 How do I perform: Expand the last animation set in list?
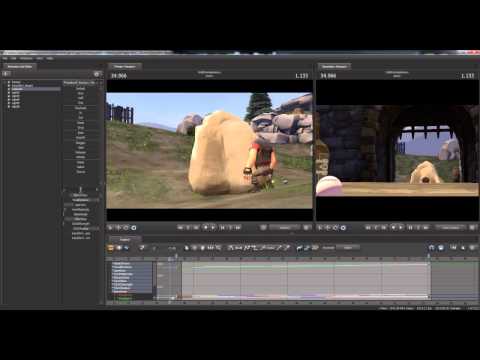click(9, 107)
